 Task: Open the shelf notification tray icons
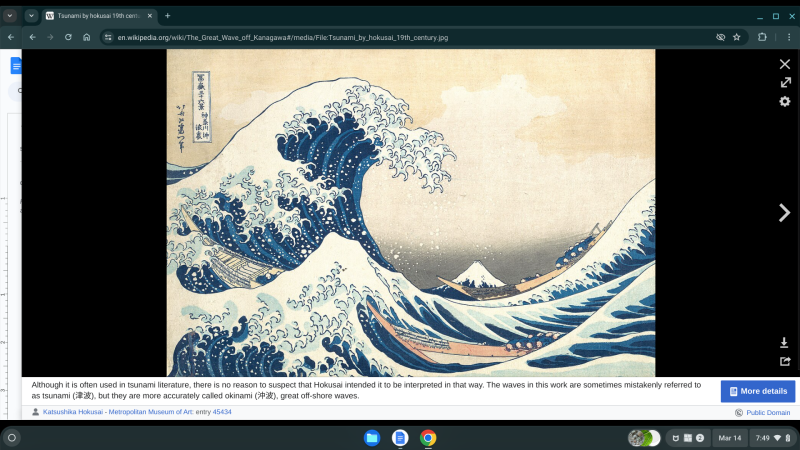(x=688, y=438)
